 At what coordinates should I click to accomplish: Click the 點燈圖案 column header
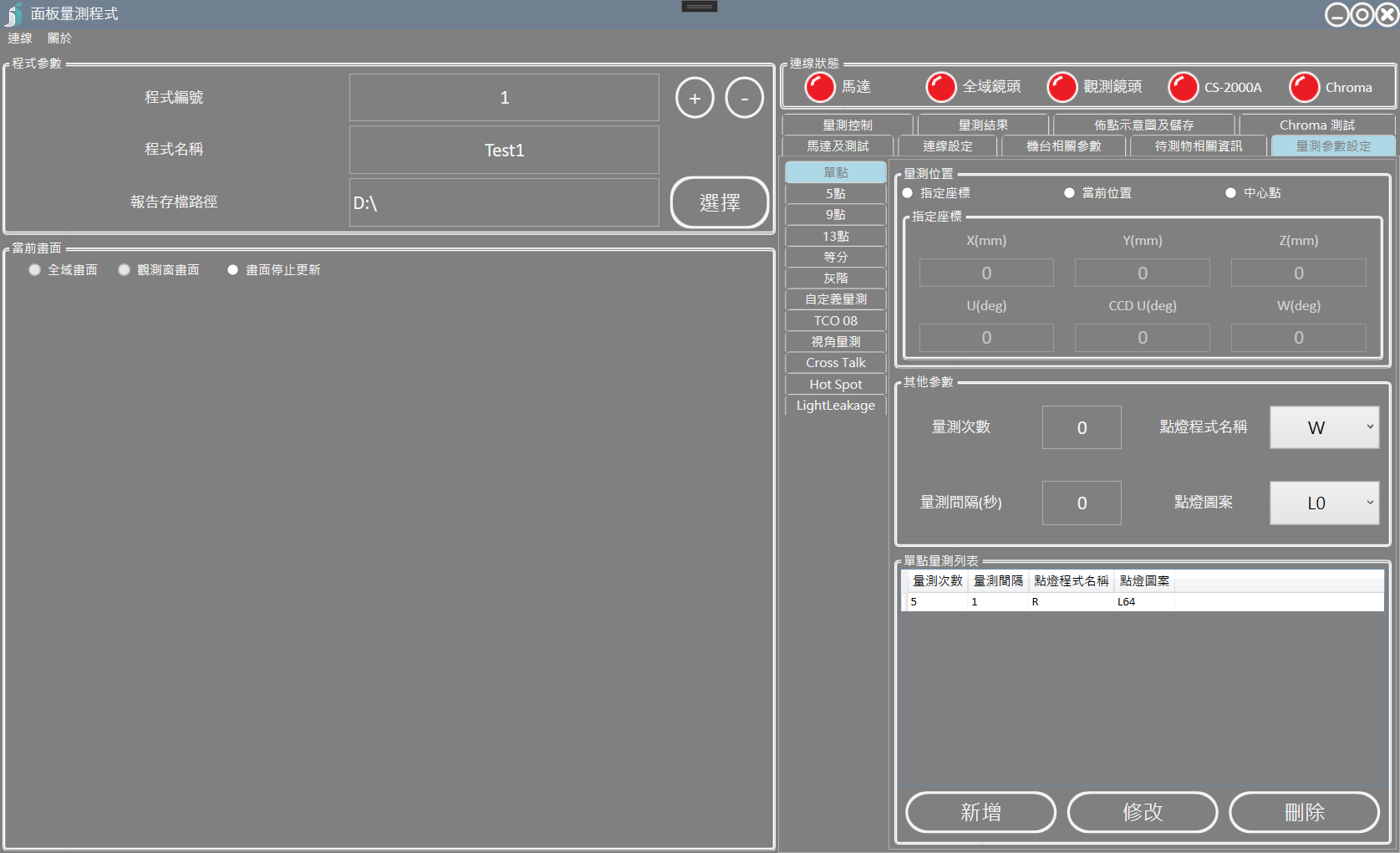pyautogui.click(x=1144, y=580)
